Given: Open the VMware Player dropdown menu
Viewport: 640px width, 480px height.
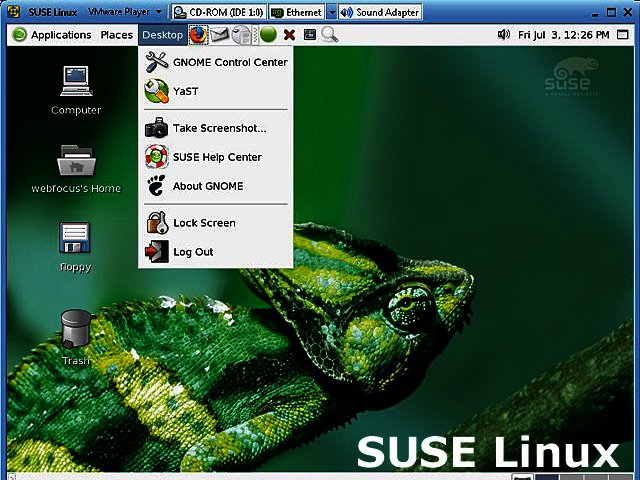Looking at the screenshot, I should (124, 12).
